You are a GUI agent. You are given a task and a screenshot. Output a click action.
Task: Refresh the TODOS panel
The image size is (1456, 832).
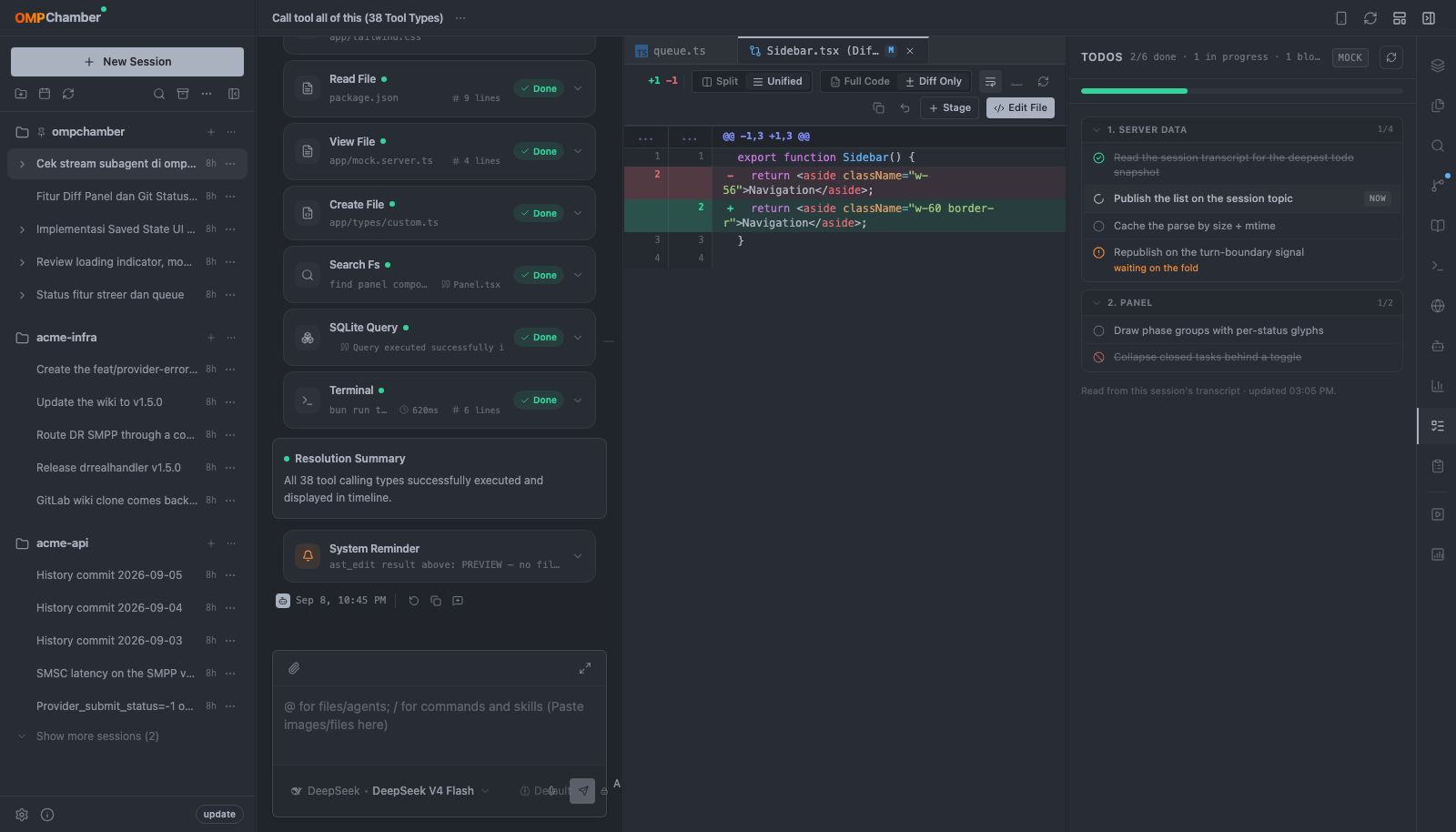point(1391,57)
